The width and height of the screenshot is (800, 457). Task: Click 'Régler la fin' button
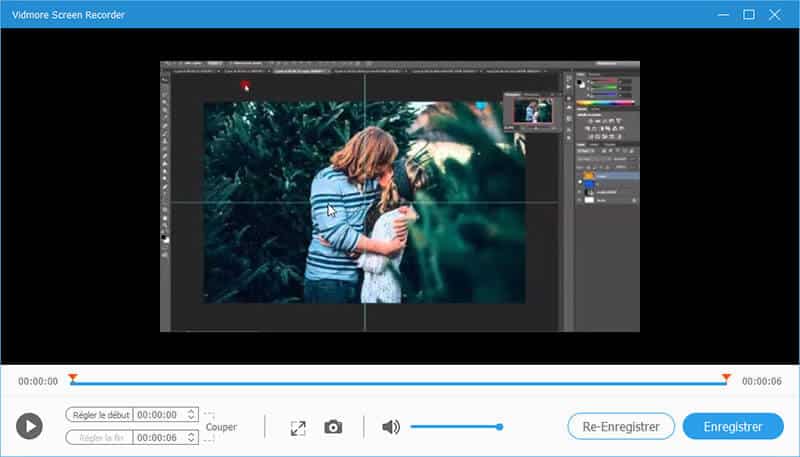[99, 437]
